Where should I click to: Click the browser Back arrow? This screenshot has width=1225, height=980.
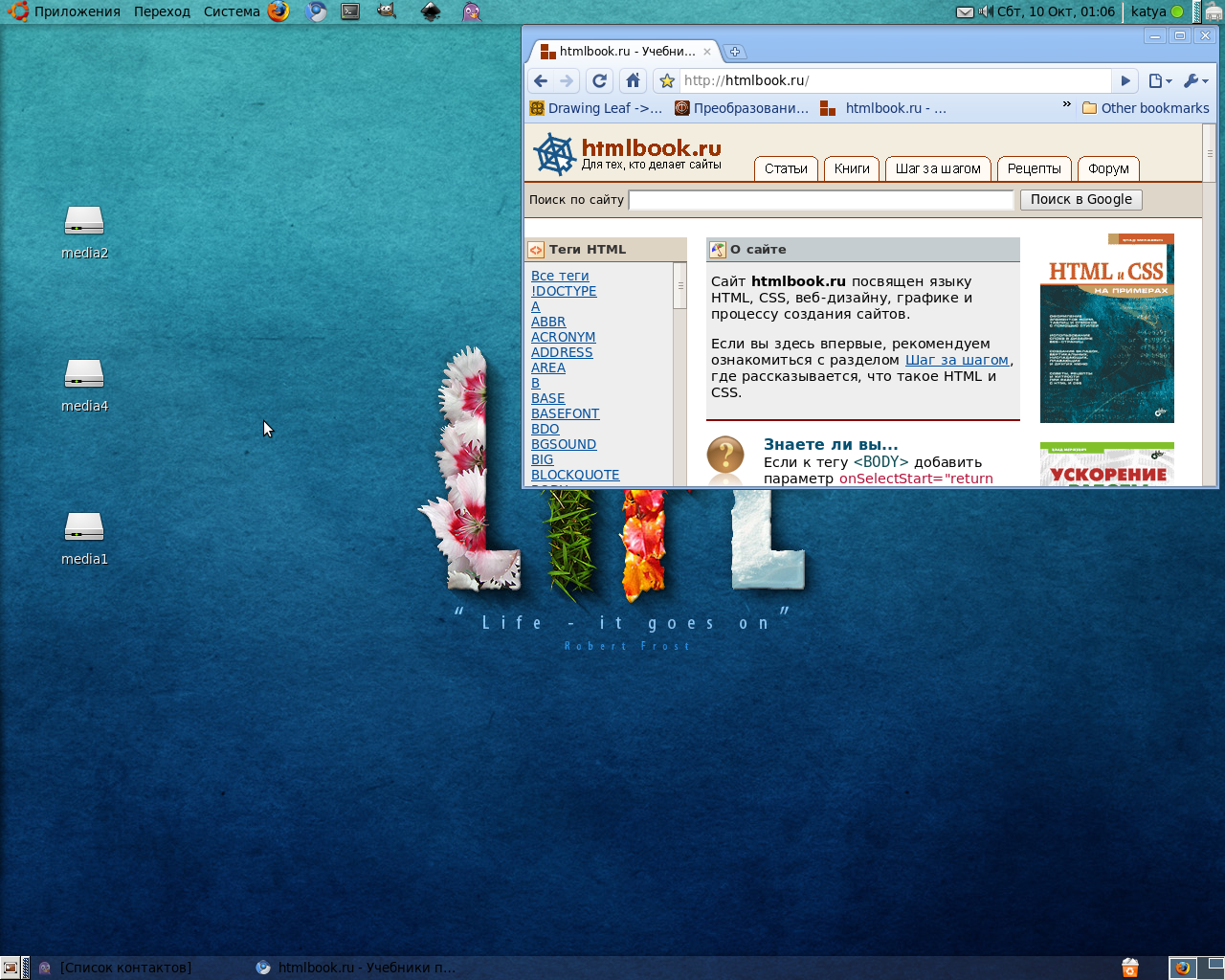pyautogui.click(x=541, y=81)
